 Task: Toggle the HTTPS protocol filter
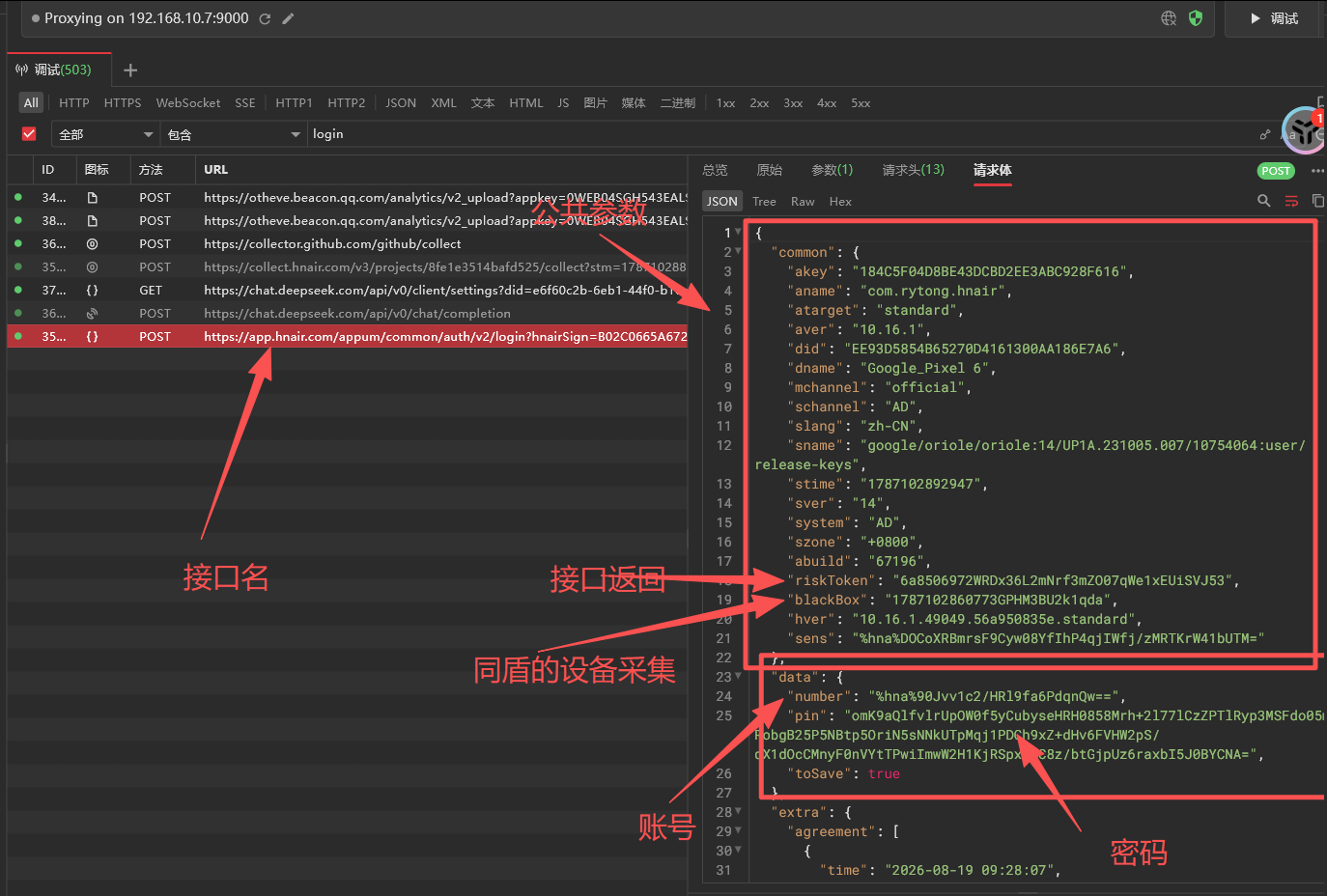pos(123,102)
